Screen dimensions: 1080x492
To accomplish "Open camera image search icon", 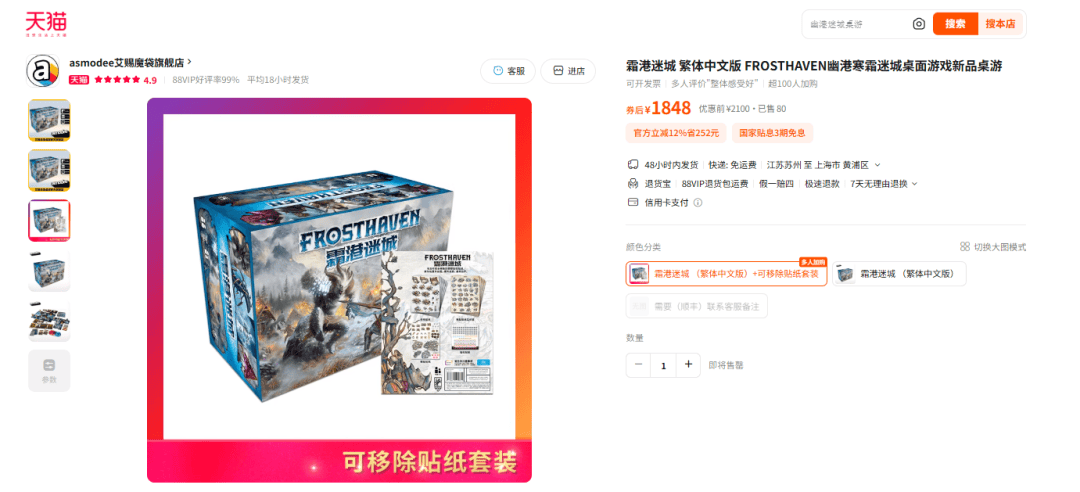I will point(919,24).
